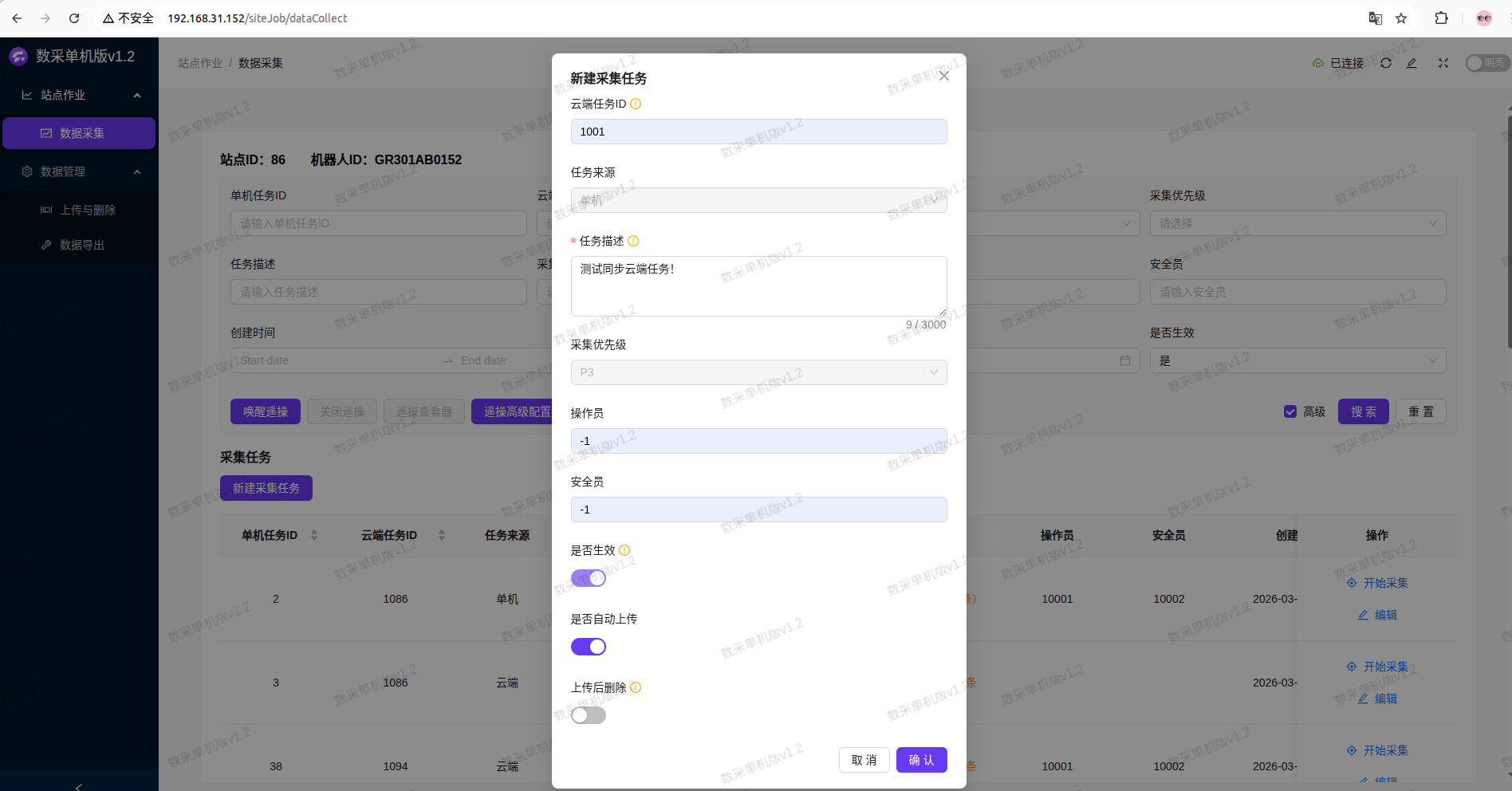
Task: Click 编辑 in the row with ID 3
Action: [x=1378, y=699]
